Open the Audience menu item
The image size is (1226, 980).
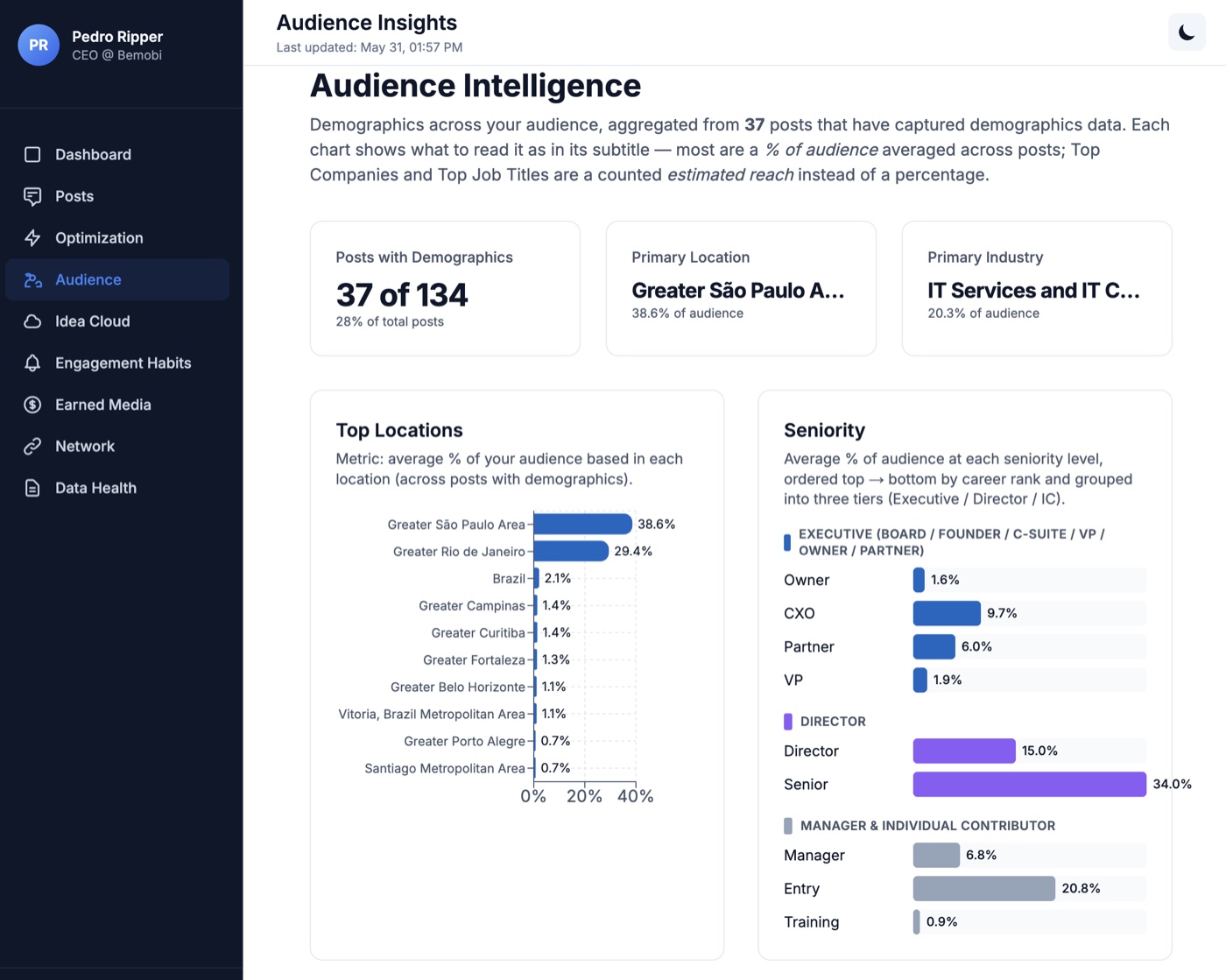pyautogui.click(x=117, y=279)
